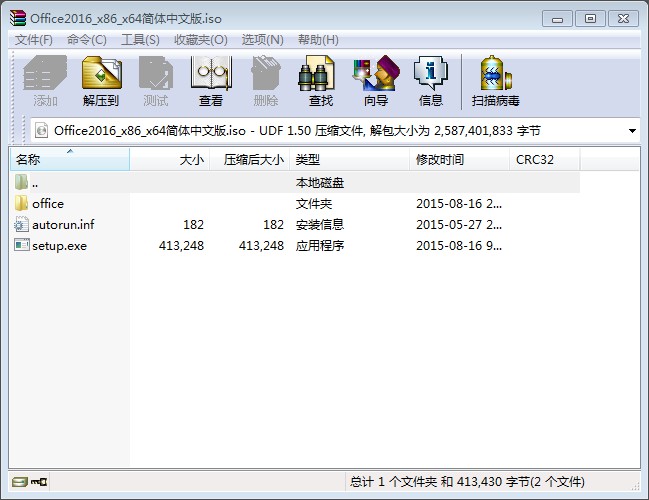Select the 'office' folder name

(48, 204)
